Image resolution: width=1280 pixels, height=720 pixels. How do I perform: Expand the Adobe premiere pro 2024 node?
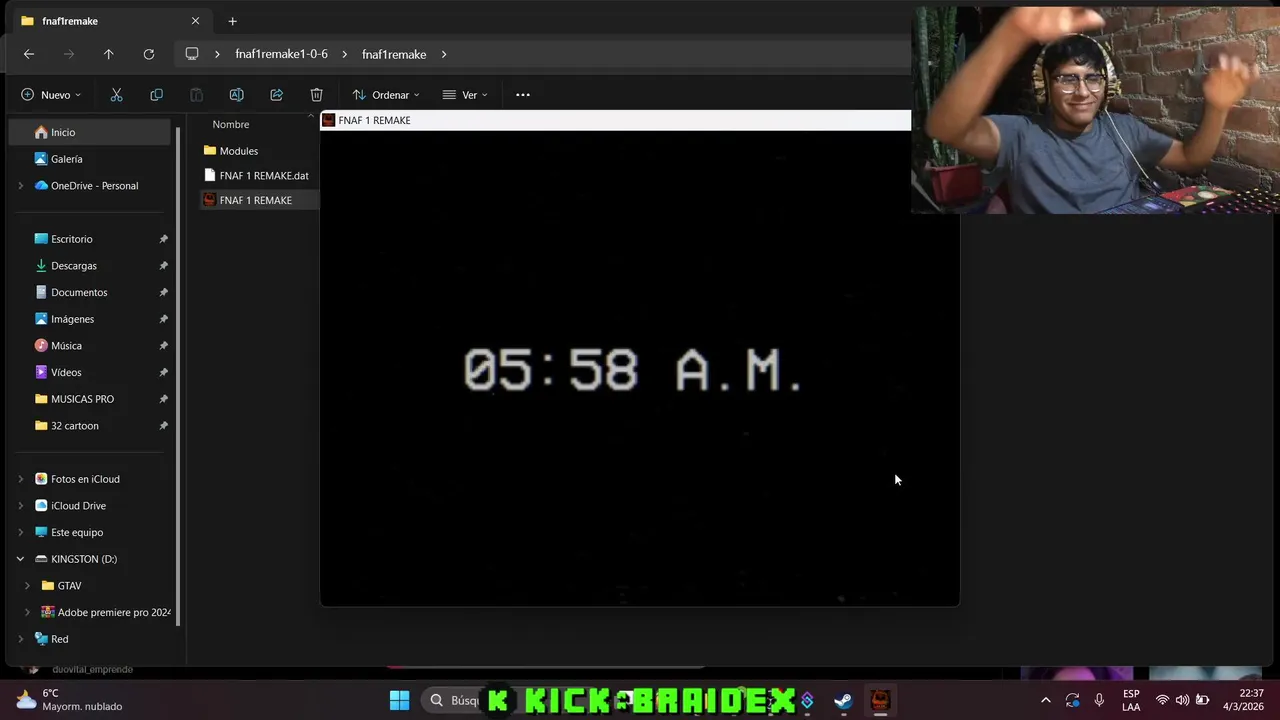click(28, 612)
